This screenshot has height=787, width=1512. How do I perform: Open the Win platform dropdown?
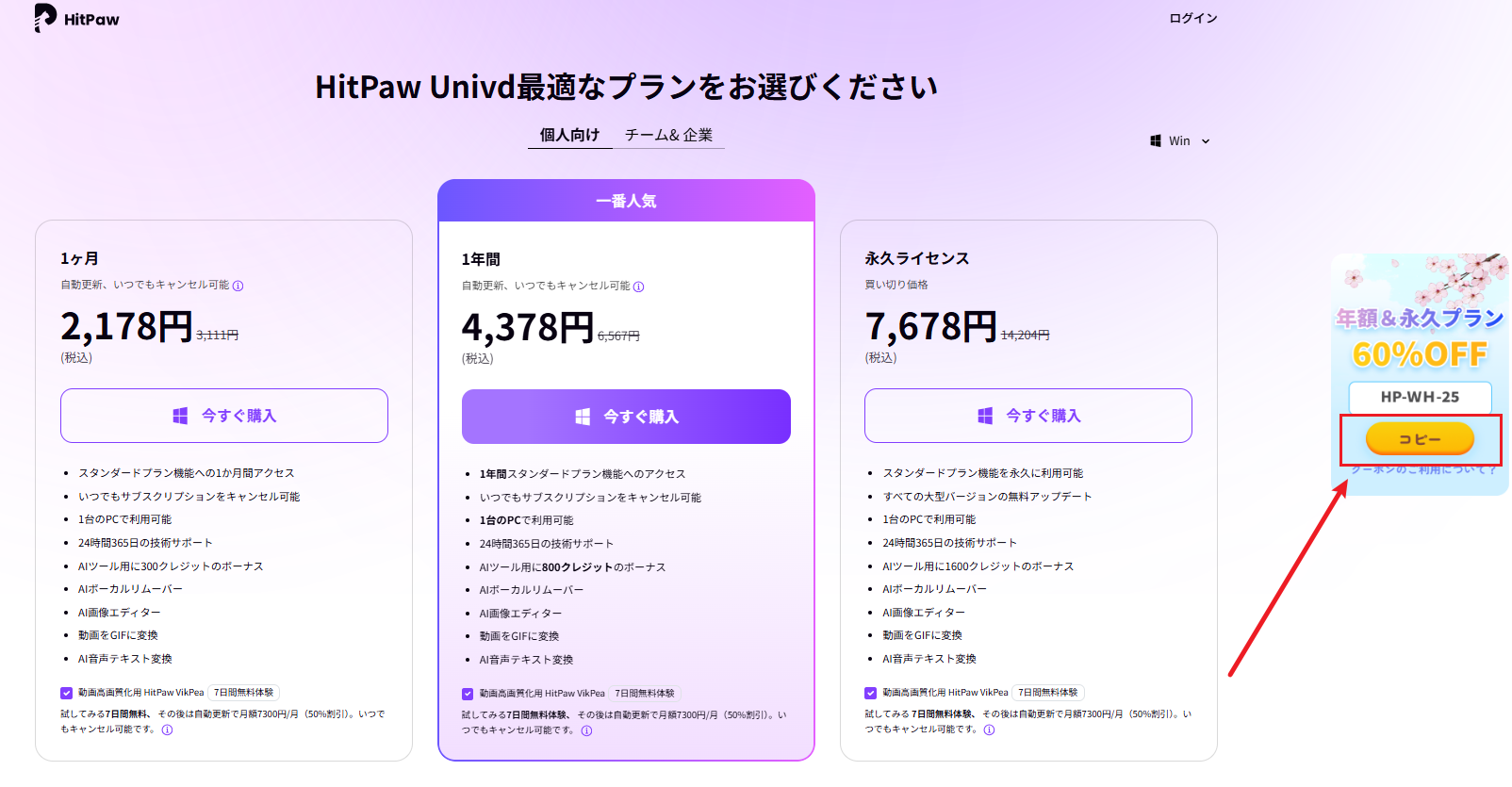coord(1181,141)
